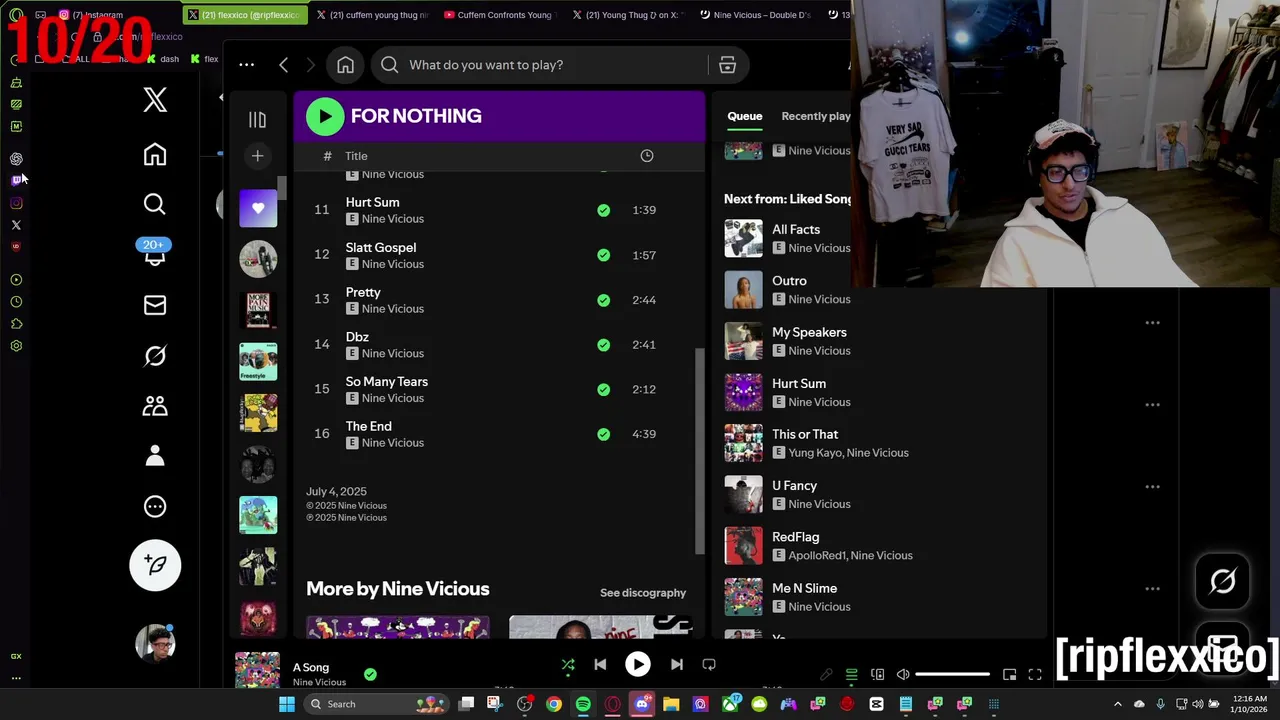1280x720 pixels.
Task: Toggle saved checkmark for Hurt Sum track row
Action: tap(603, 210)
